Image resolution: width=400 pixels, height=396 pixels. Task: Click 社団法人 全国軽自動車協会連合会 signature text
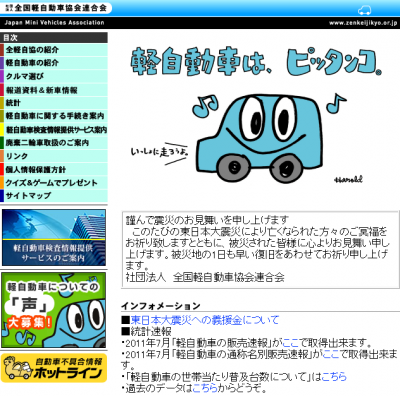point(205,277)
